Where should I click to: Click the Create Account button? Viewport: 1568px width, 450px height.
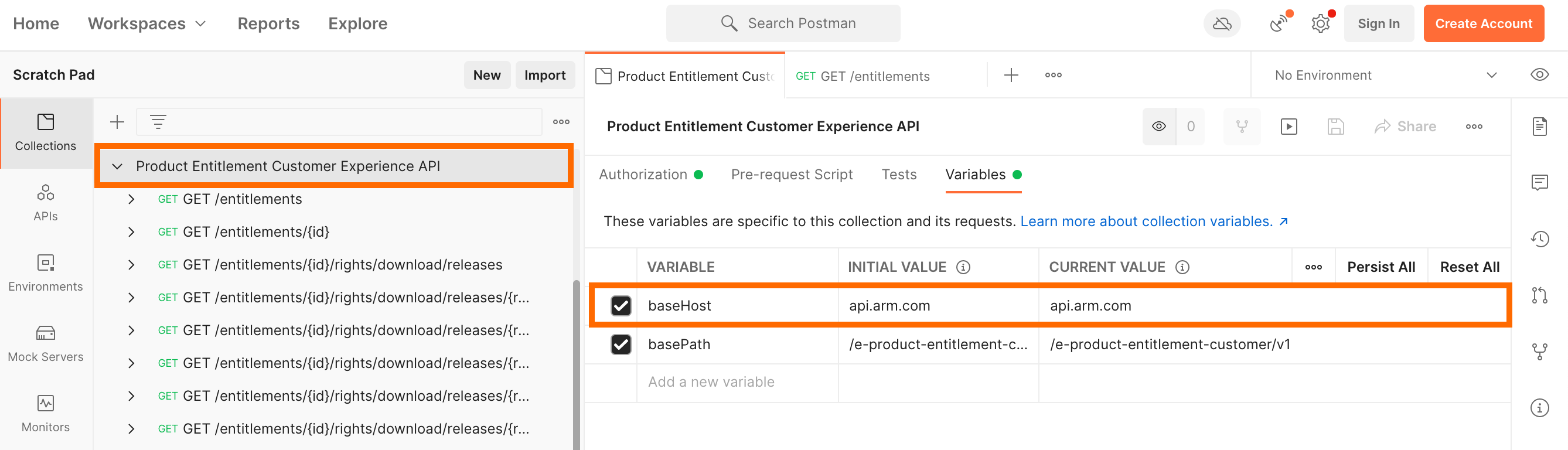pos(1484,24)
